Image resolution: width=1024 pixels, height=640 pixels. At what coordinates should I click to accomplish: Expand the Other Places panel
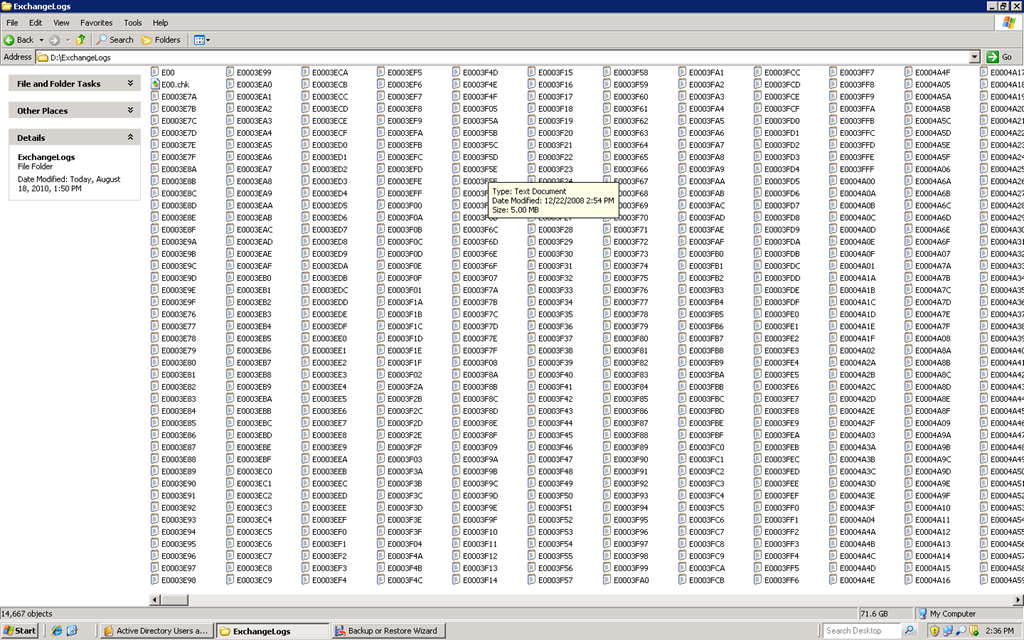pos(130,111)
